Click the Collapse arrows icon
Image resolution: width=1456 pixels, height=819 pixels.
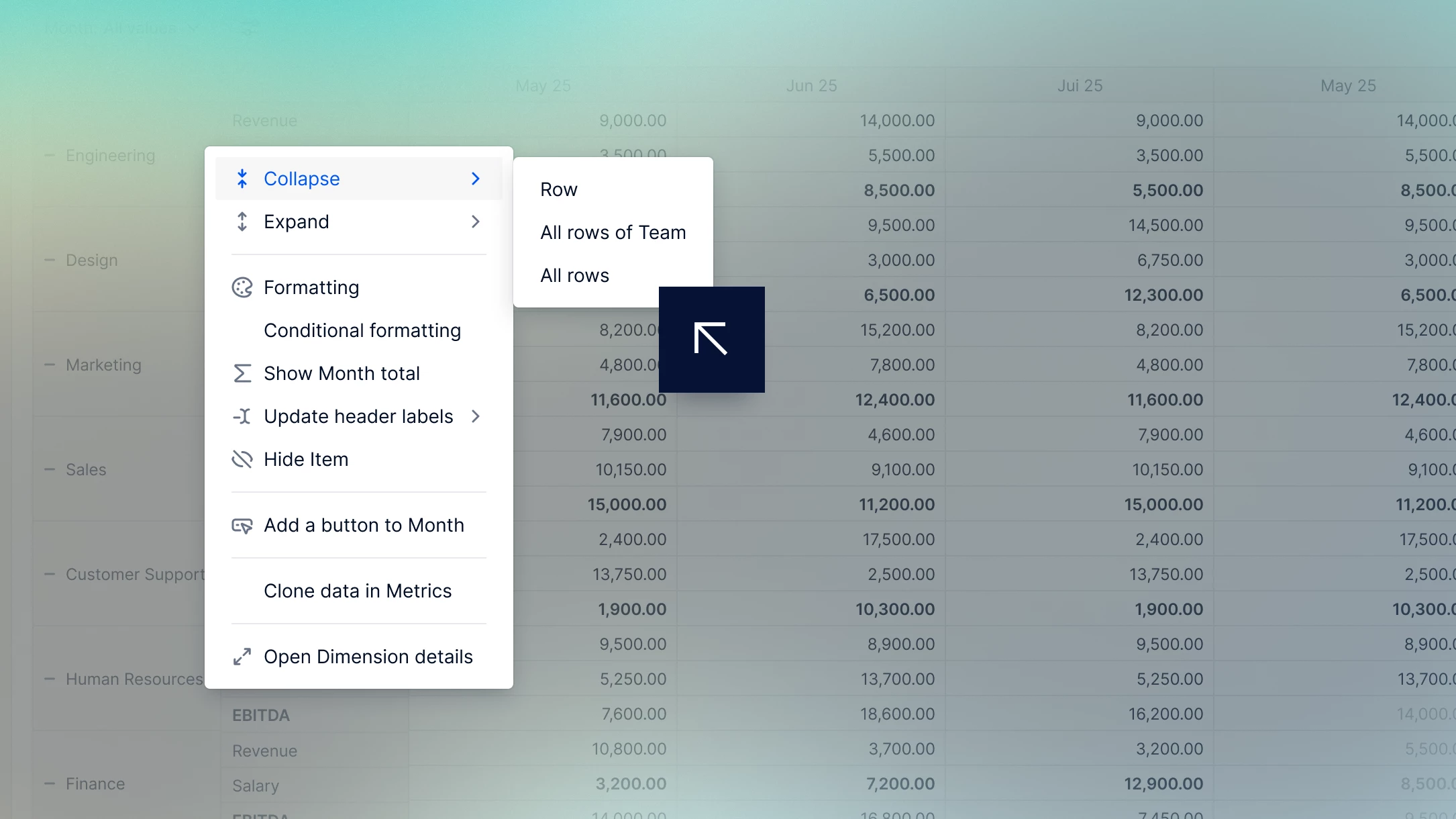[x=242, y=179]
